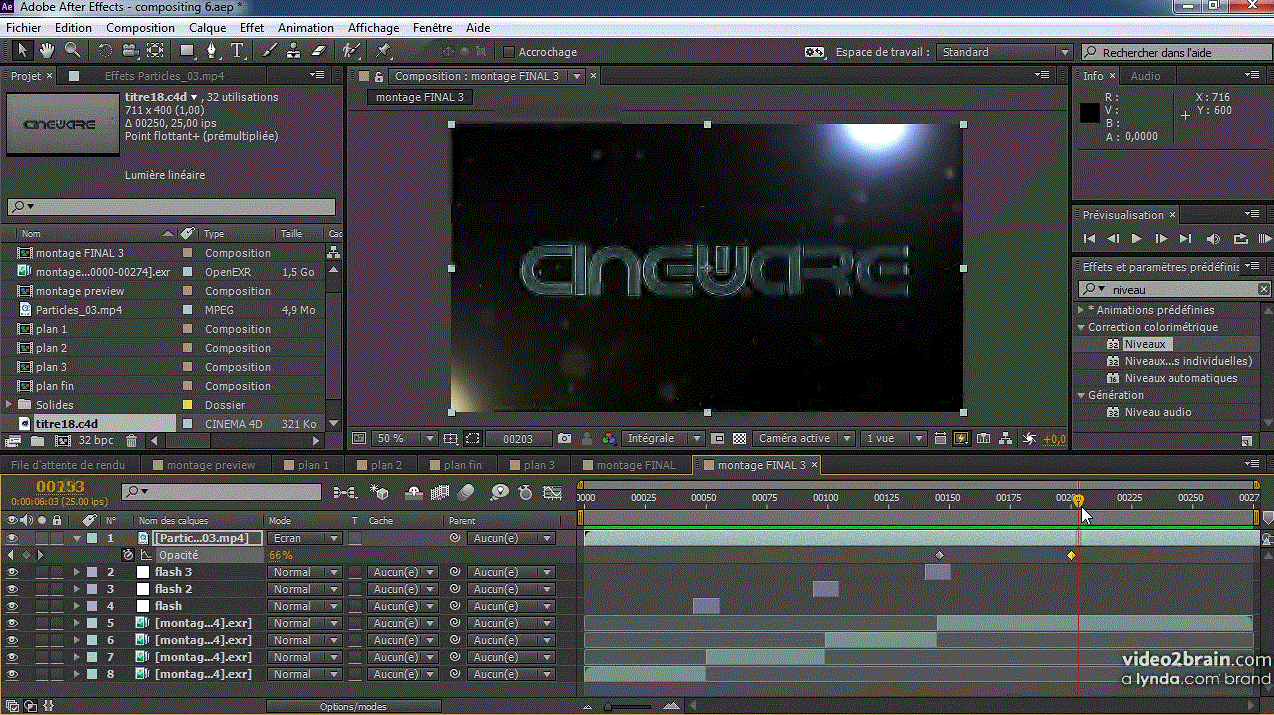1274x715 pixels.
Task: Select the Zoom magnifier tool
Action: 72,50
